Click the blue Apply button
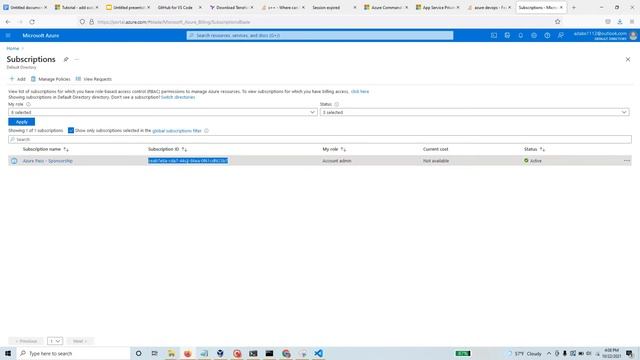The image size is (640, 360). point(22,122)
